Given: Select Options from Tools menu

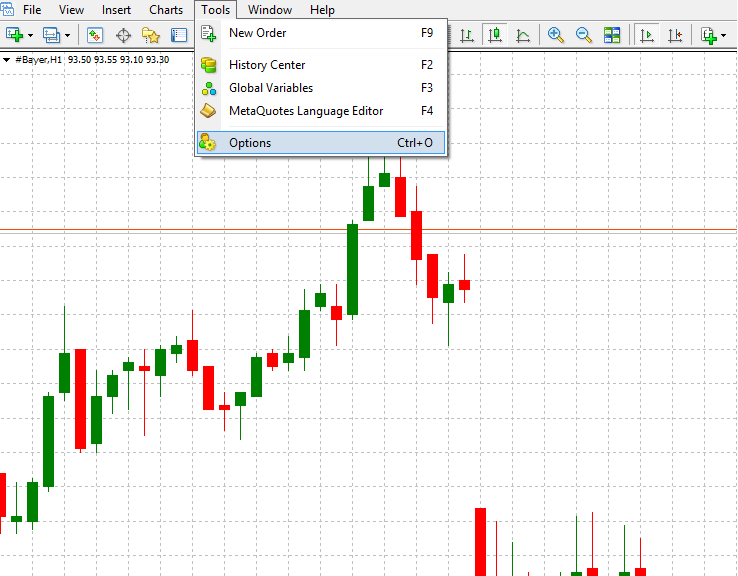Looking at the screenshot, I should point(250,143).
